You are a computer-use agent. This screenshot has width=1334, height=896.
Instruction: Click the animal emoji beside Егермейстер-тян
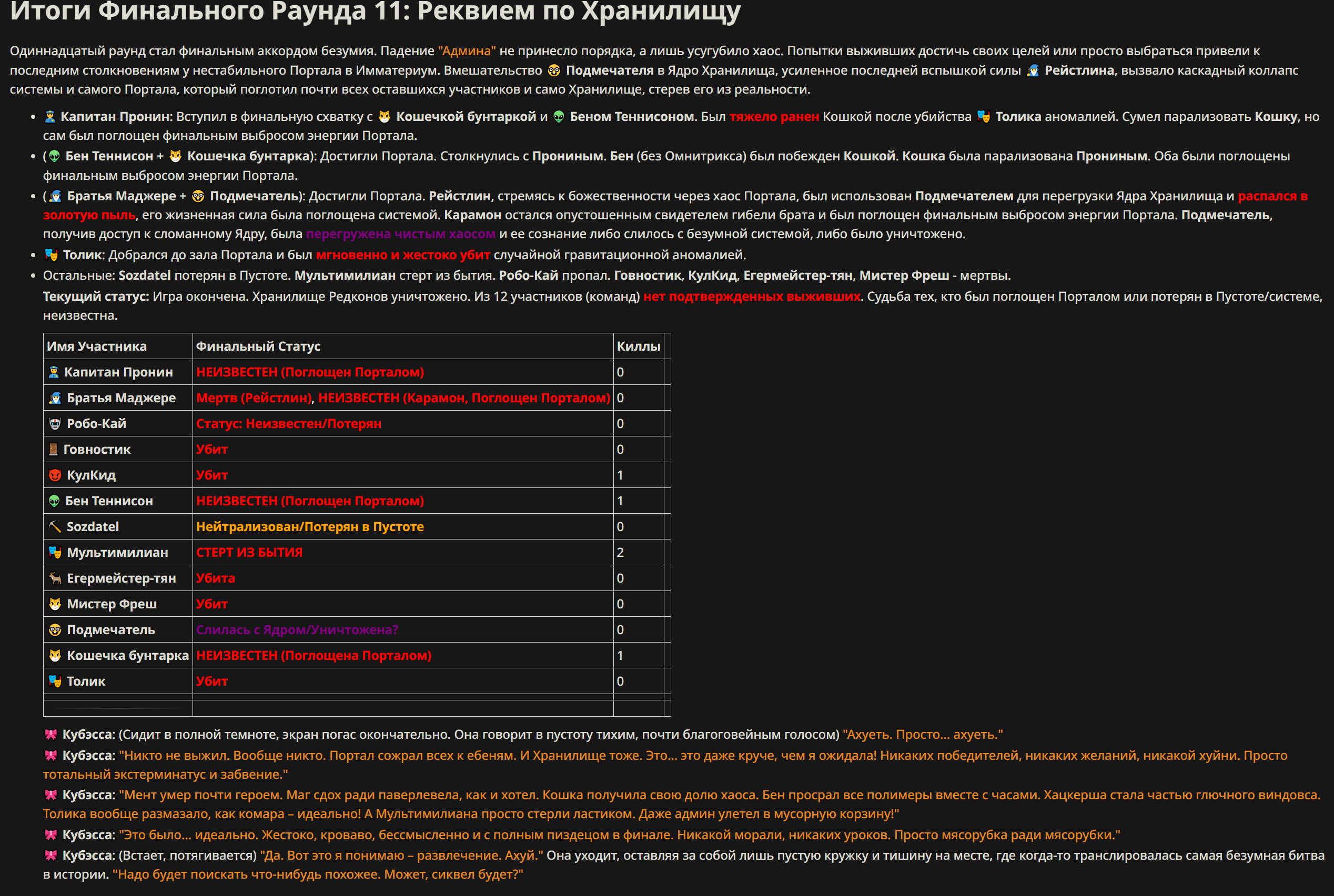pyautogui.click(x=55, y=578)
